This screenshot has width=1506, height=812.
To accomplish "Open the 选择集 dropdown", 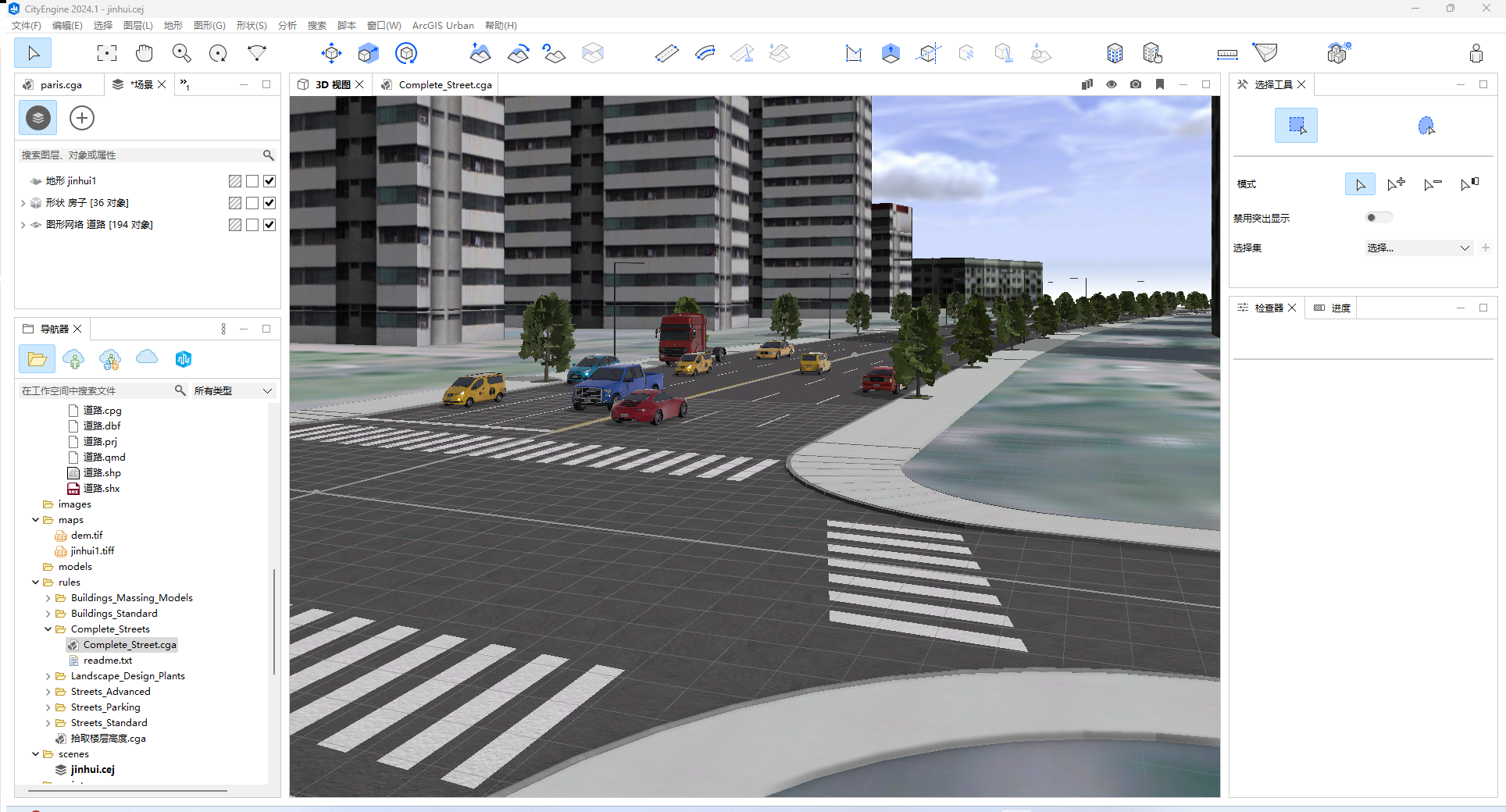I will (1418, 248).
